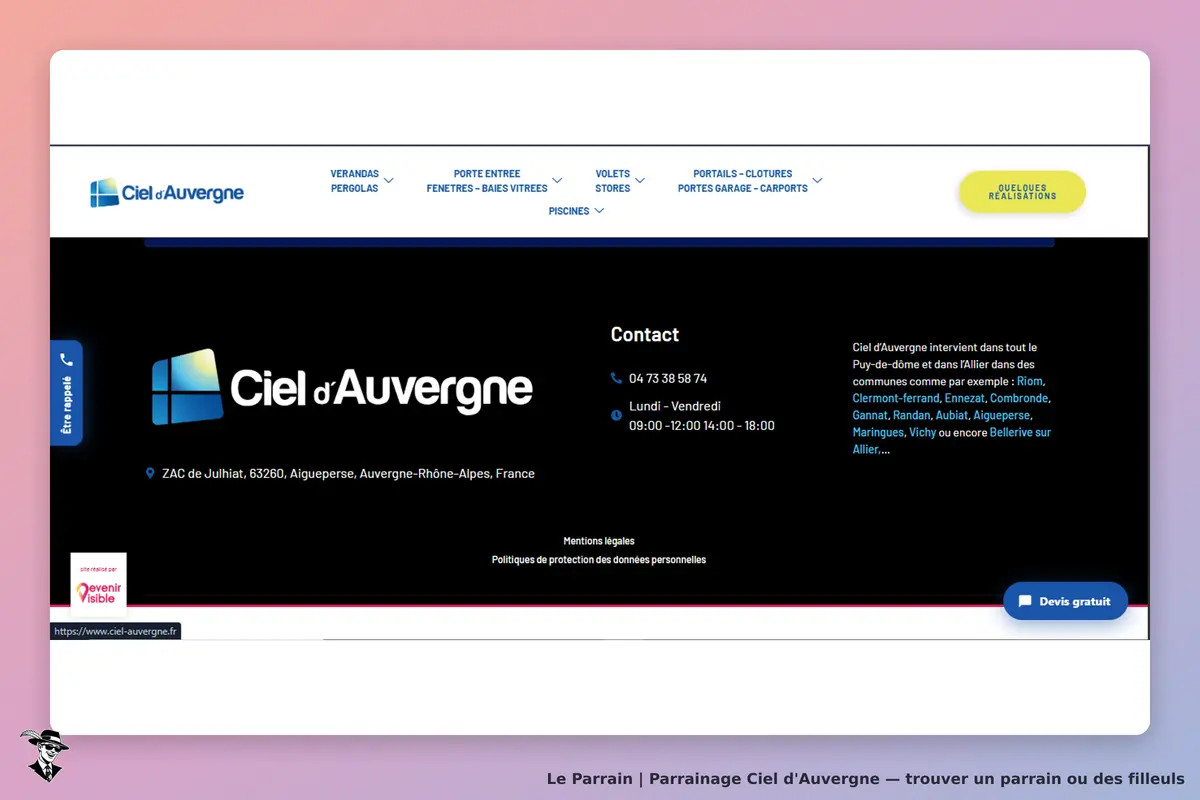1200x800 pixels.
Task: Click the chat icon in Devis gratuit button
Action: (x=1025, y=601)
